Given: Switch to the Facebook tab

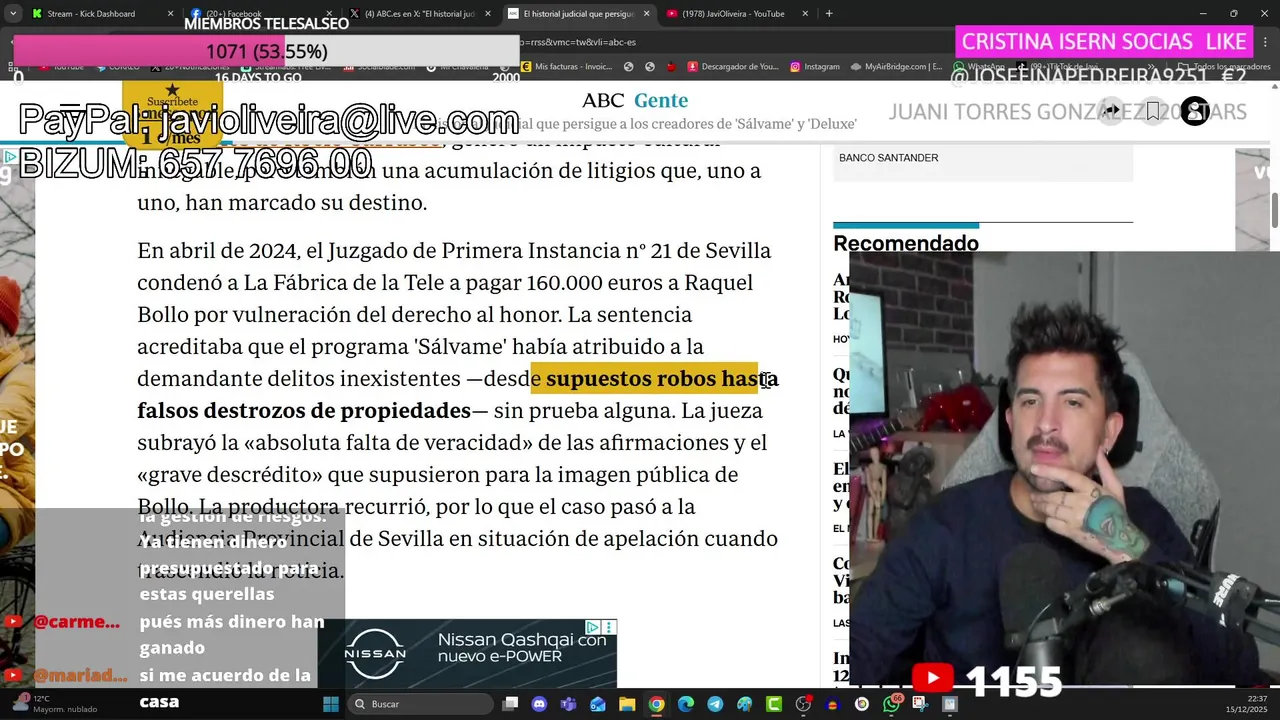Looking at the screenshot, I should pyautogui.click(x=262, y=14).
